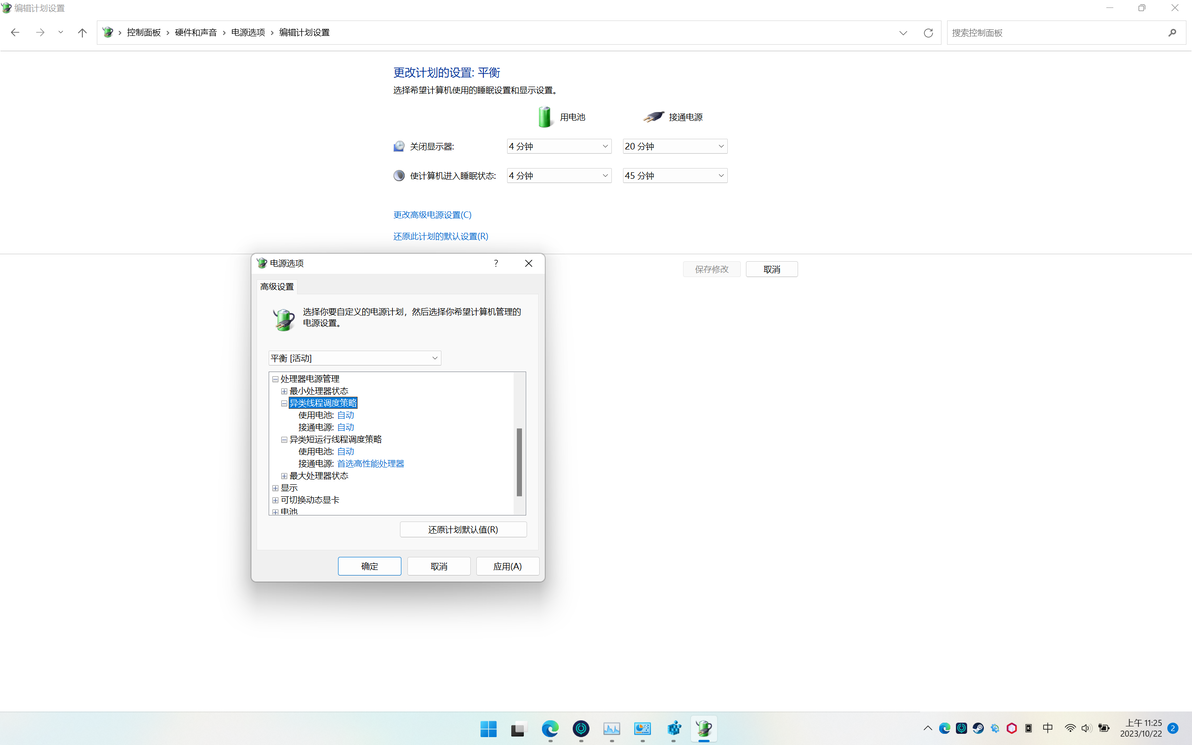Image resolution: width=1192 pixels, height=745 pixels.
Task: Click the Power Options taskbar icon
Action: click(704, 729)
